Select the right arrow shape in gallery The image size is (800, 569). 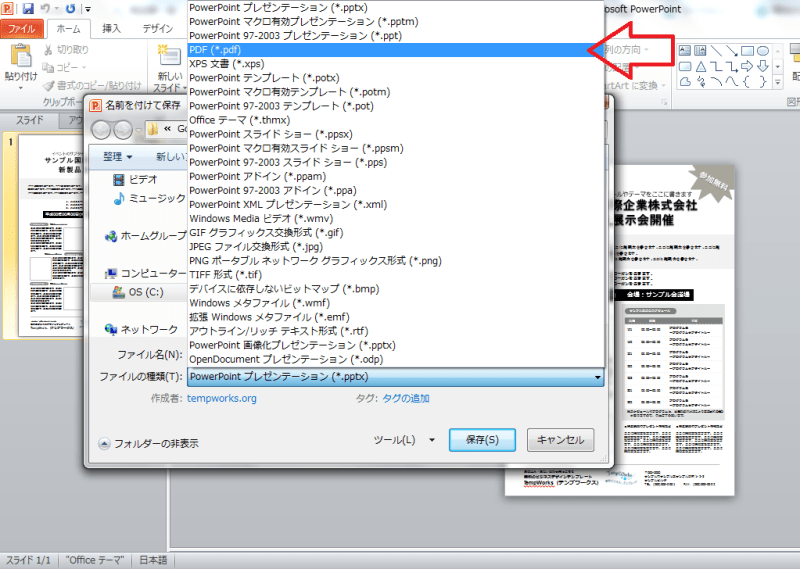[747, 66]
